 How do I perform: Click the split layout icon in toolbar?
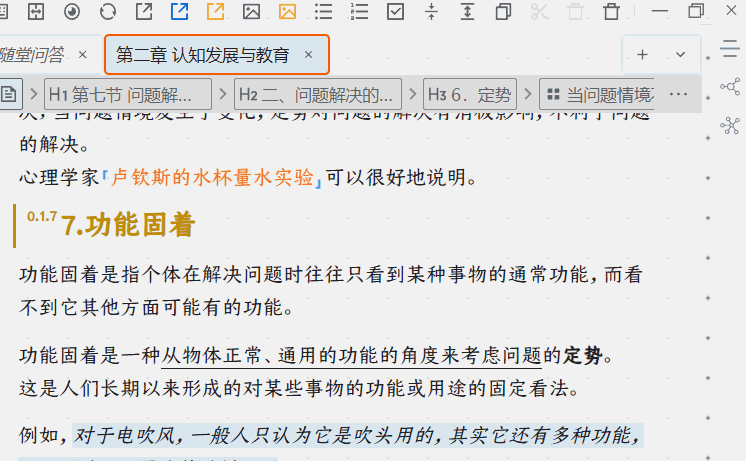[x=36, y=11]
